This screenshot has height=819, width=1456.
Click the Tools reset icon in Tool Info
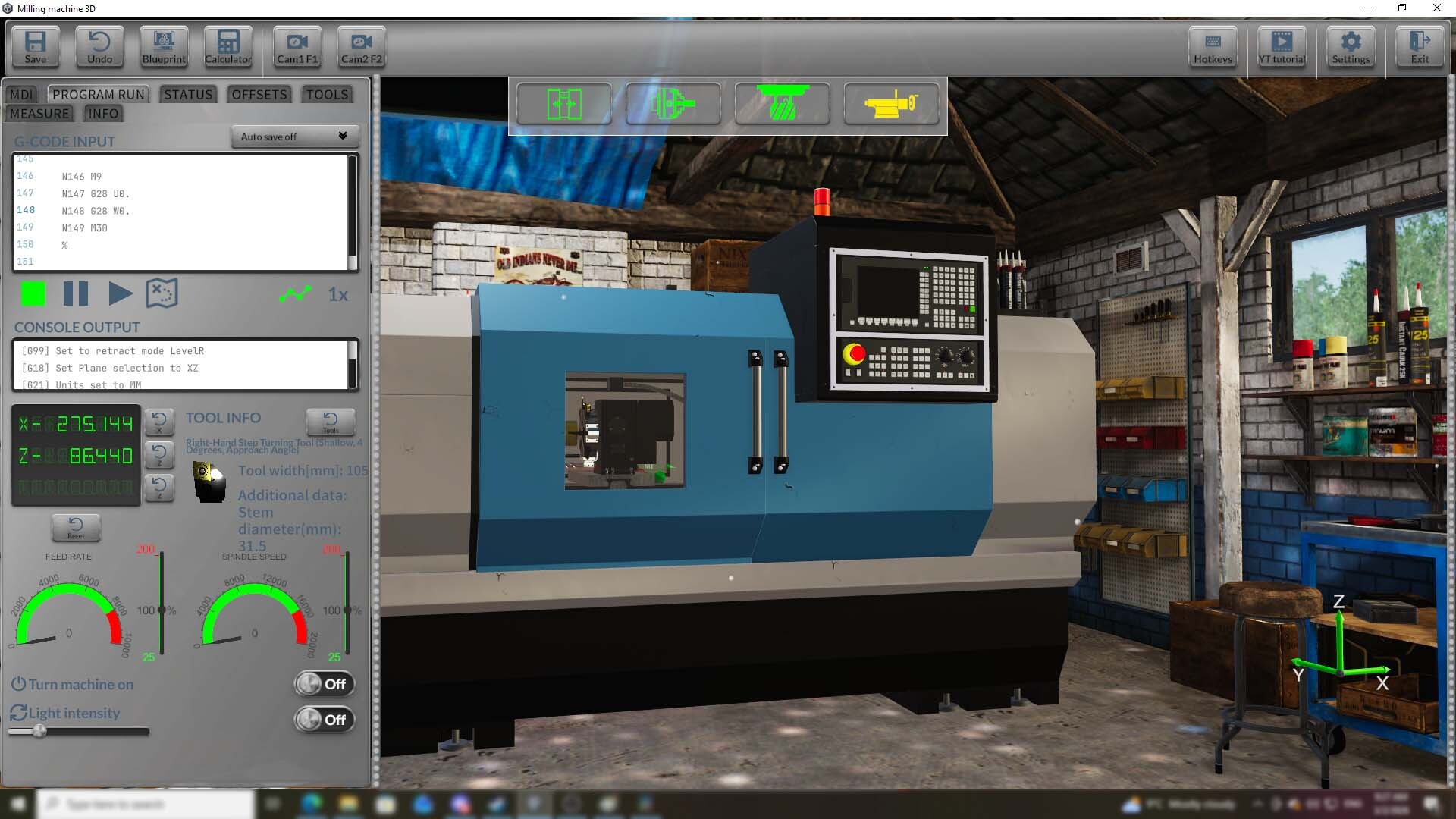(331, 422)
